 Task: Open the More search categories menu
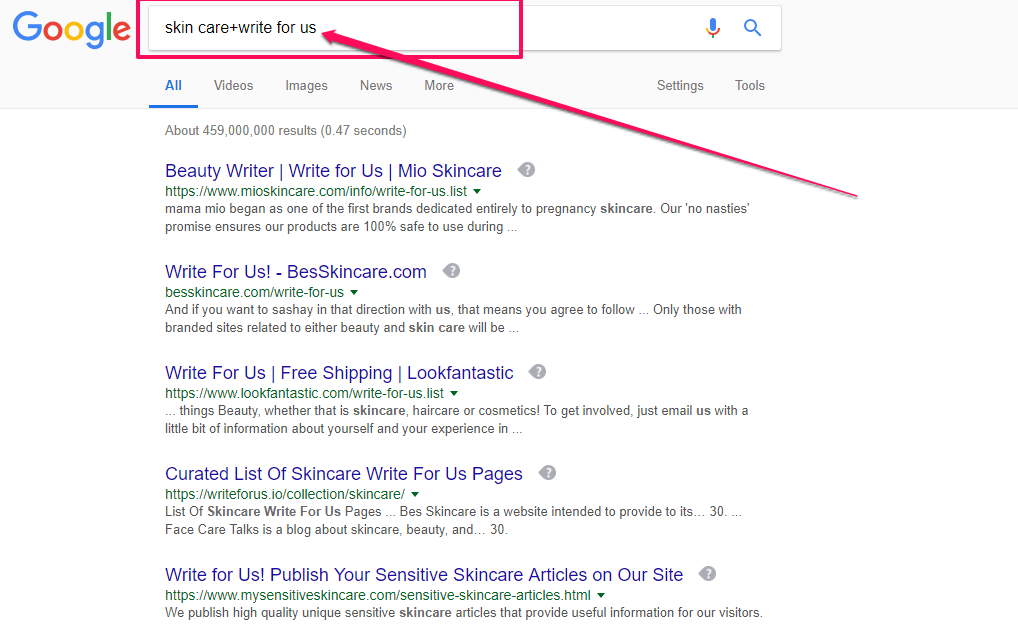tap(439, 86)
